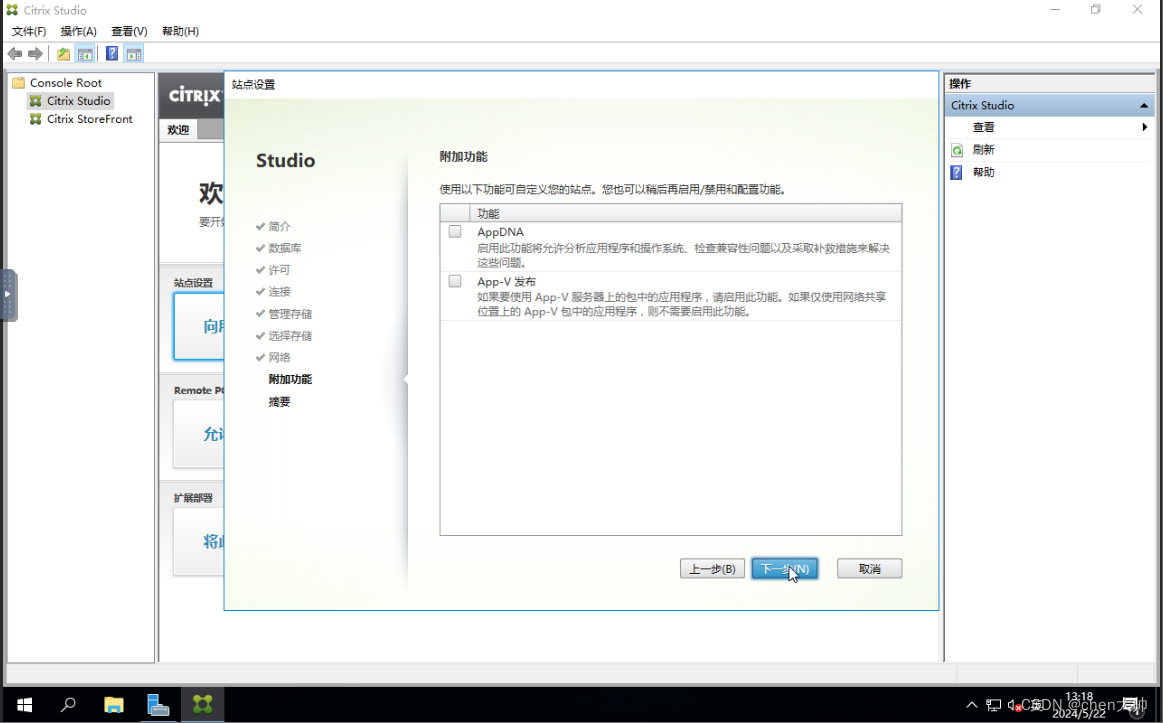Click the AppDNA feature name

point(501,232)
